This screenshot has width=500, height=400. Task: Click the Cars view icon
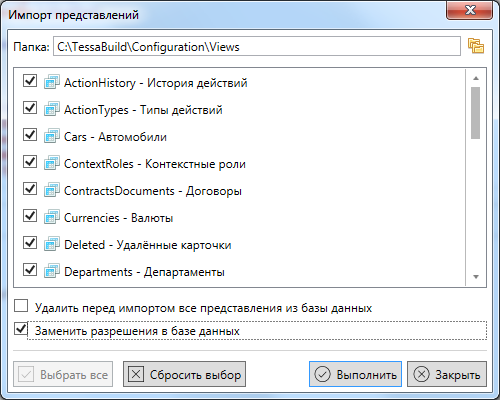pos(52,136)
